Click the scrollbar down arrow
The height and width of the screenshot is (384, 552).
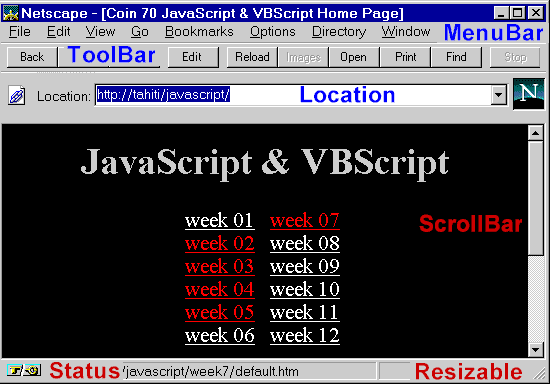coord(536,349)
